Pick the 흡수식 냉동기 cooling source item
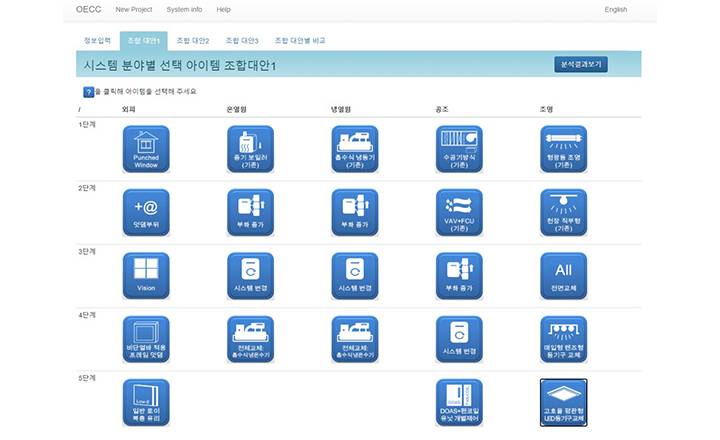The width and height of the screenshot is (720, 440). [355, 150]
